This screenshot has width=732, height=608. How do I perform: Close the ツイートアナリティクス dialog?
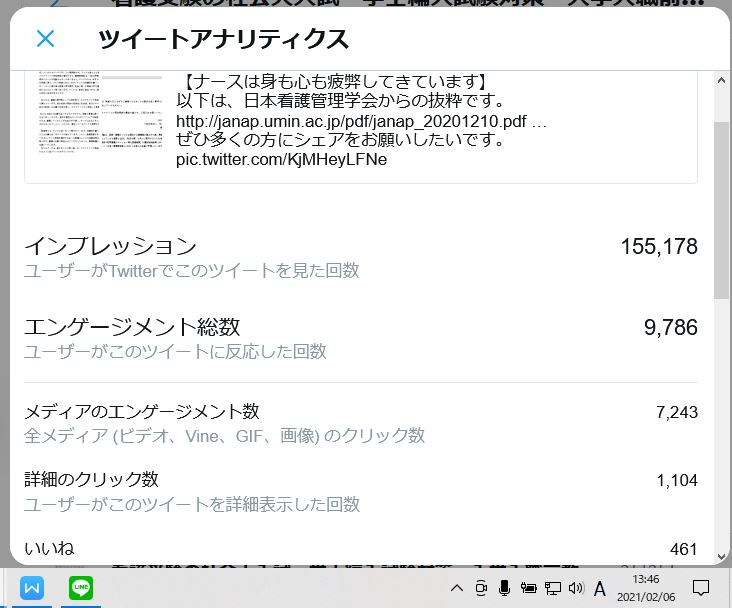(x=45, y=39)
